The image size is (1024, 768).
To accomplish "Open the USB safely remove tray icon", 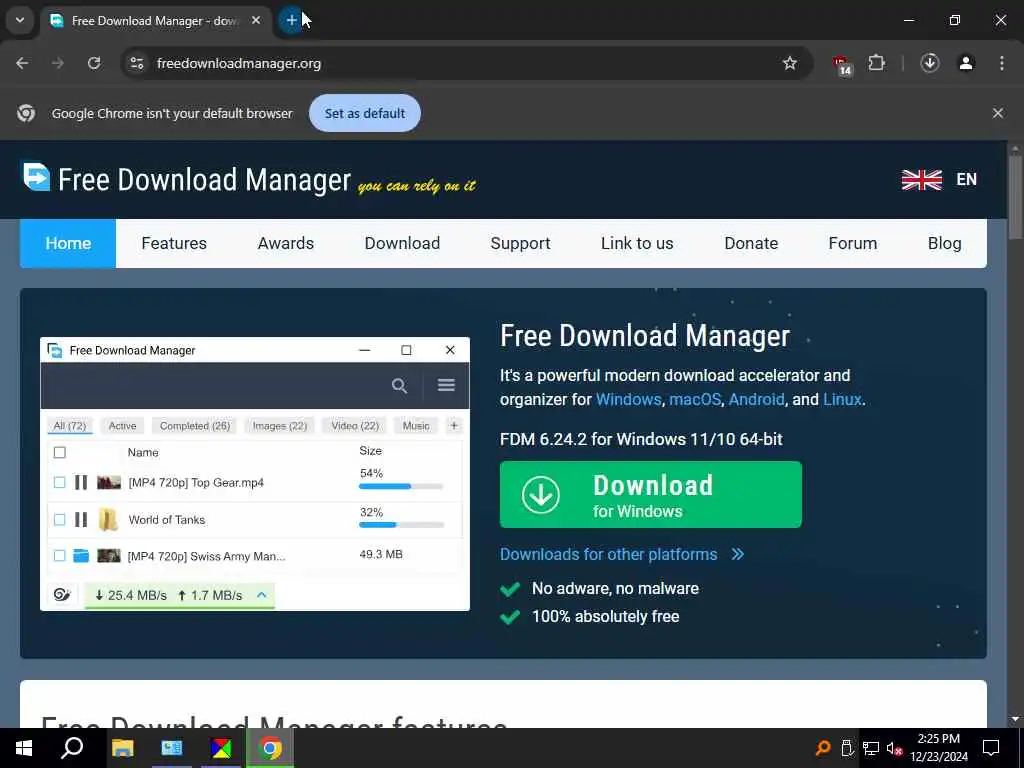I will pyautogui.click(x=847, y=748).
